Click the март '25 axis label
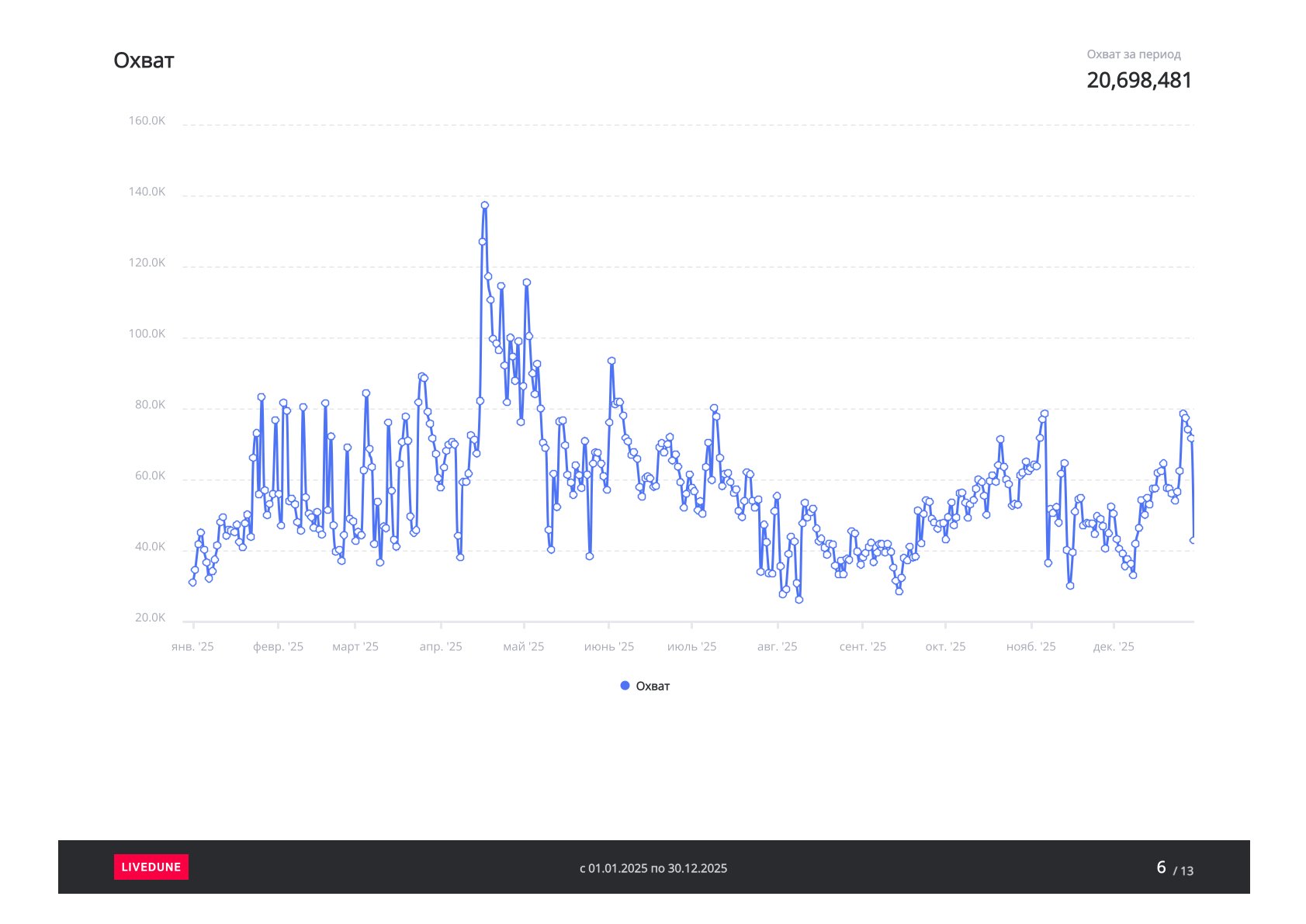The image size is (1306, 924). click(355, 646)
